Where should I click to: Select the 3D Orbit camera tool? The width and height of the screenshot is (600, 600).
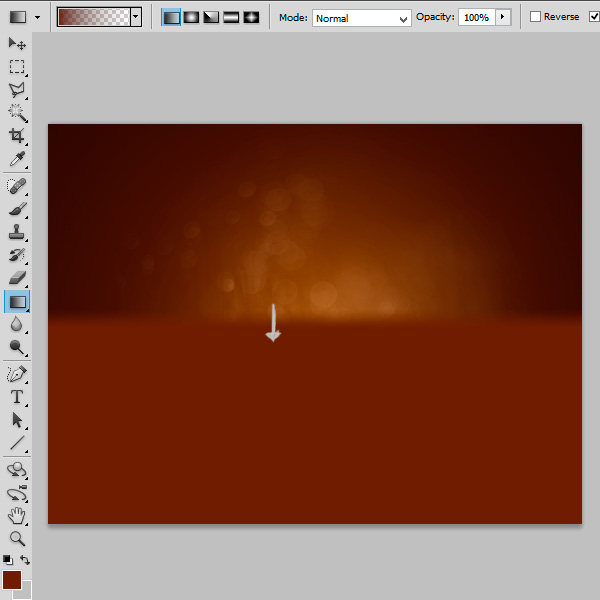click(17, 494)
